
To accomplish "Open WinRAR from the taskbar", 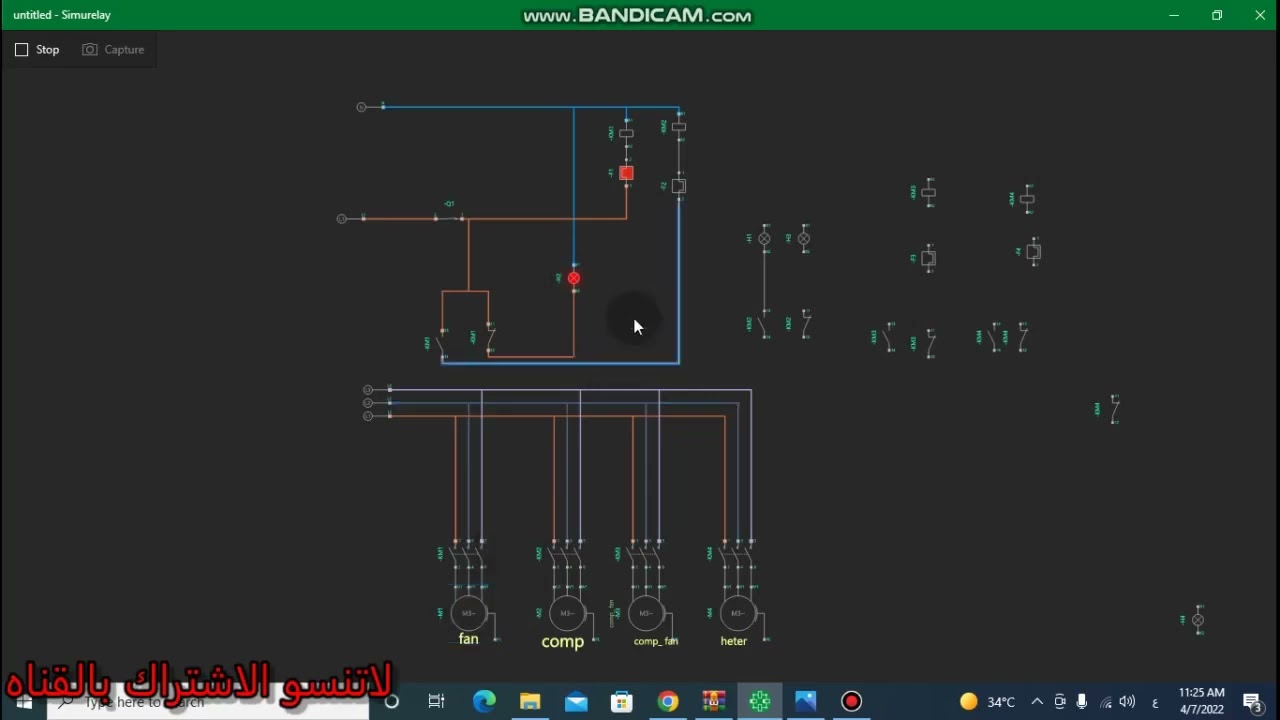I will pyautogui.click(x=714, y=701).
